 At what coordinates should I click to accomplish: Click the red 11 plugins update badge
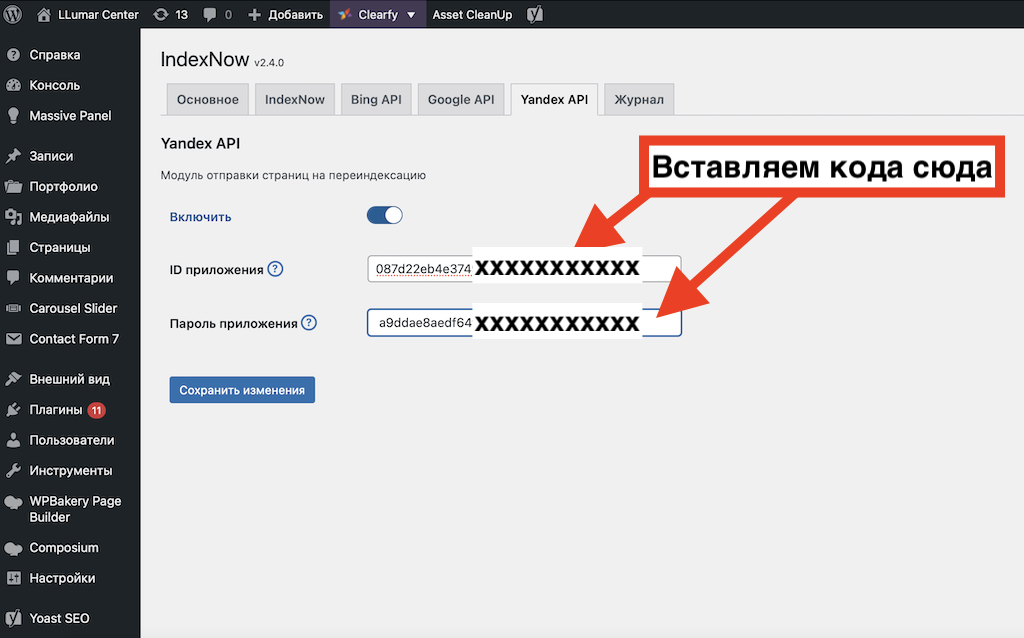(97, 410)
